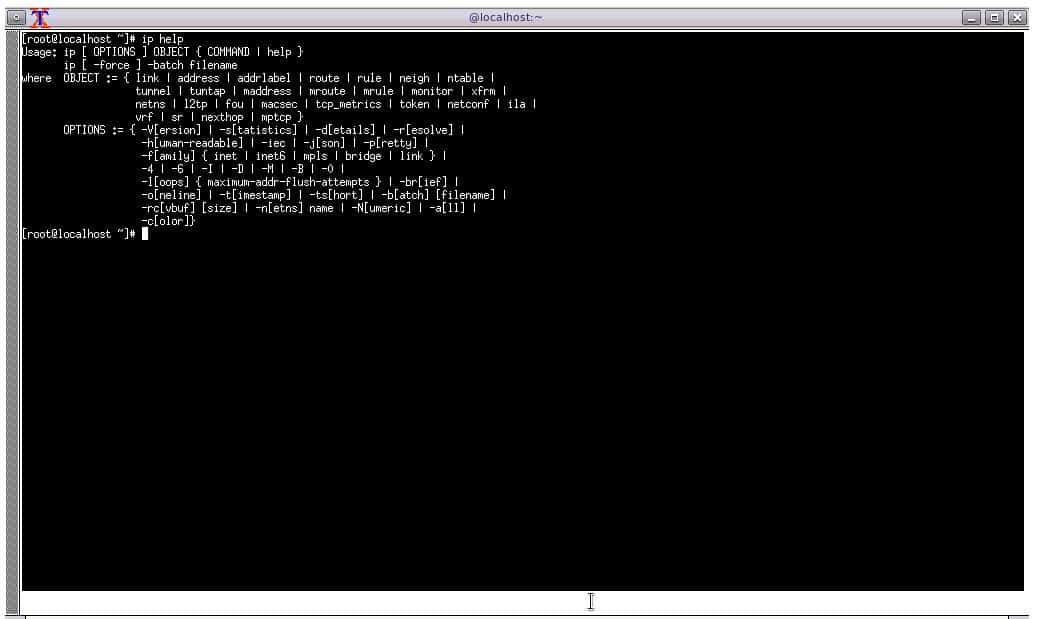Click the word 'mptcp' in the output

(x=276, y=117)
